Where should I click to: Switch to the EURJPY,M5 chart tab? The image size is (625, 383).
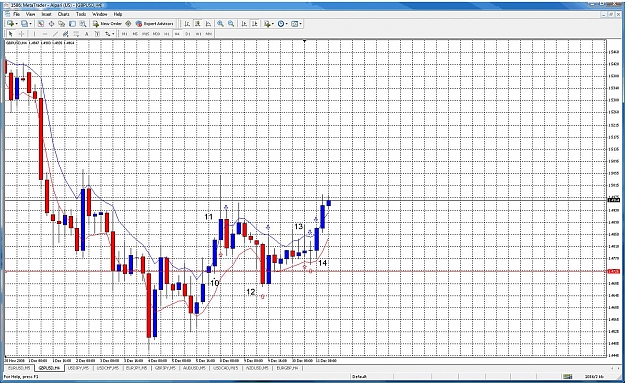(x=136, y=368)
